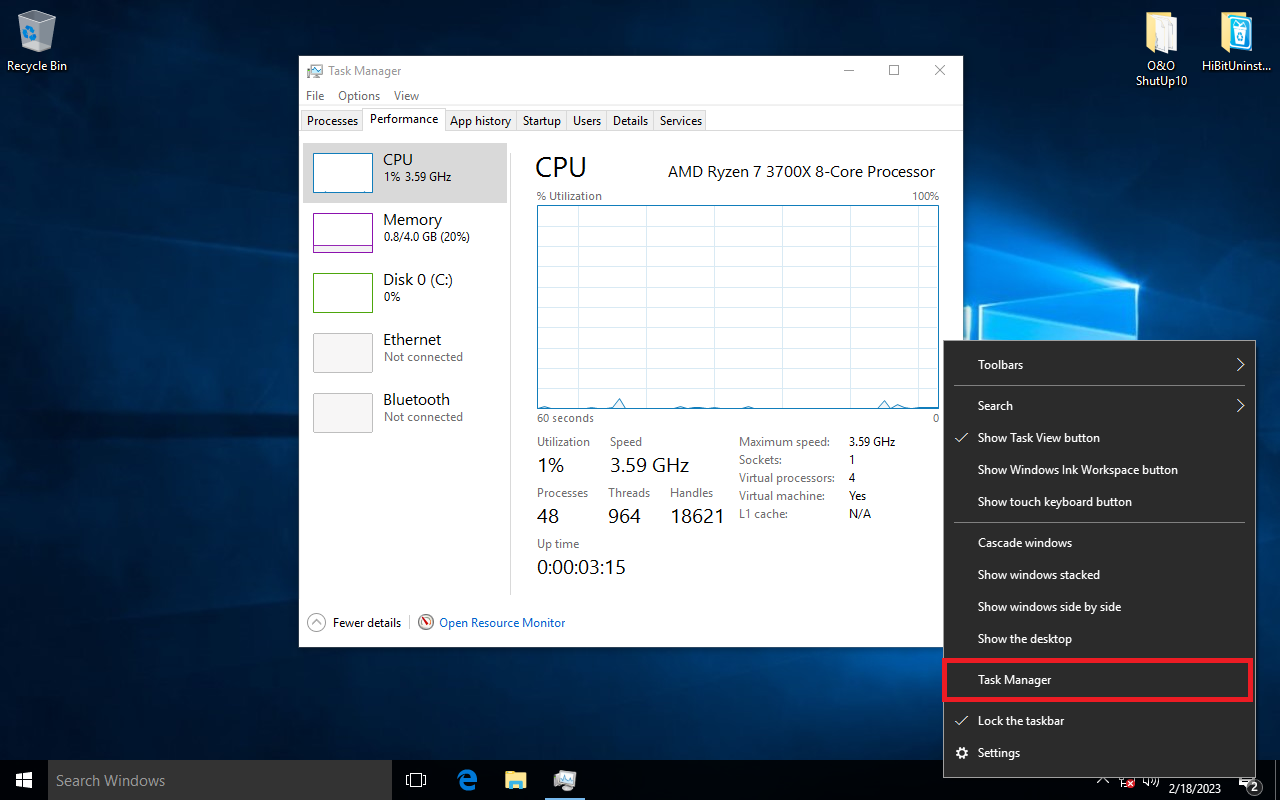Open the Action Center notifications icon
This screenshot has width=1280, height=800.
tap(1249, 783)
